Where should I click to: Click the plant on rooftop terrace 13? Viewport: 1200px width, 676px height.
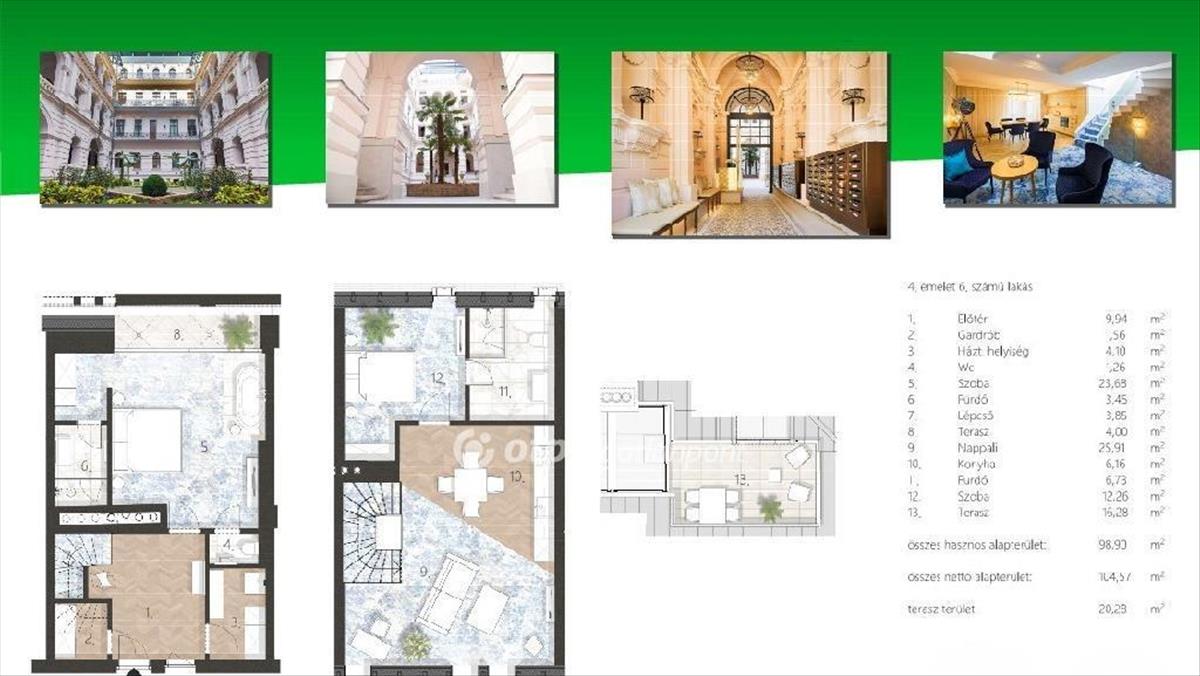pyautogui.click(x=770, y=508)
